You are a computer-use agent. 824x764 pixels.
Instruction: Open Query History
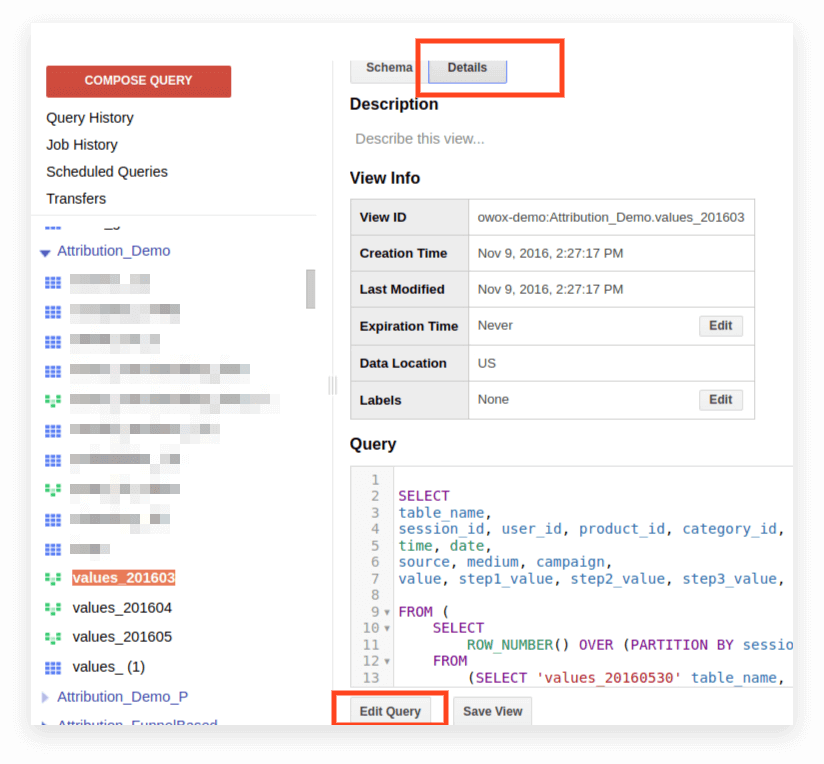click(x=90, y=118)
